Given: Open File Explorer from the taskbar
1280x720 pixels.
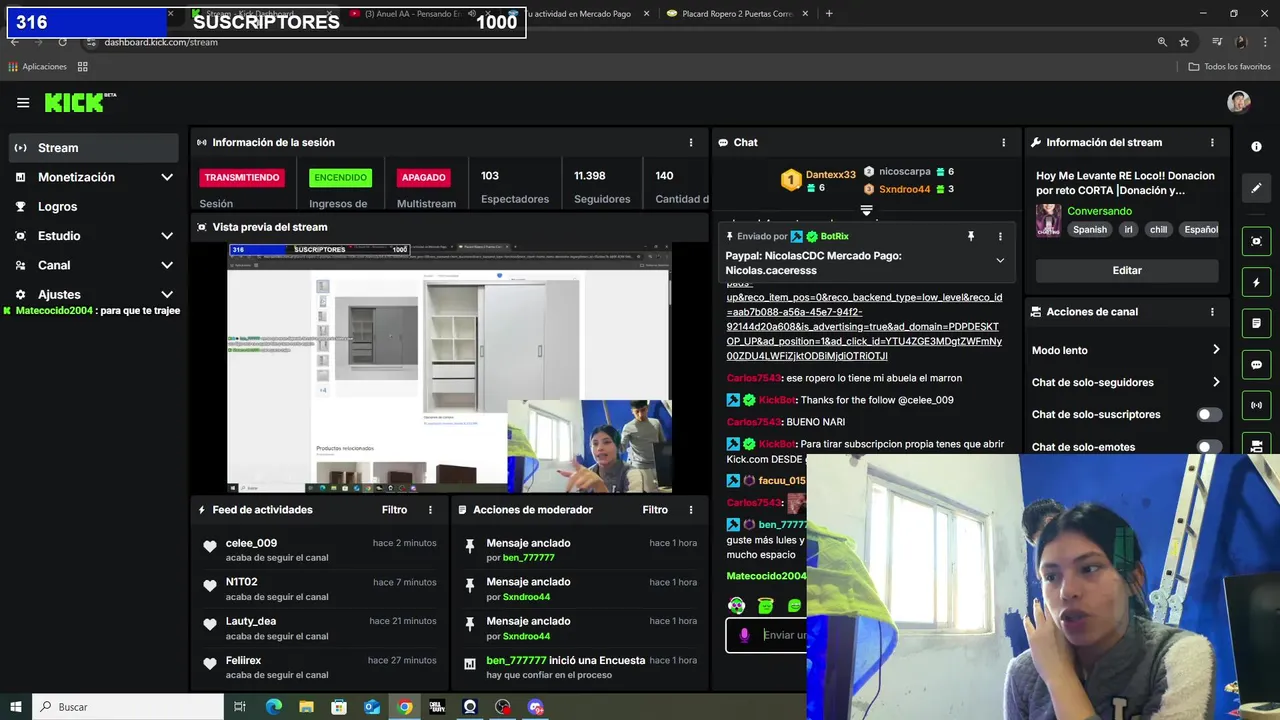Looking at the screenshot, I should (x=306, y=707).
